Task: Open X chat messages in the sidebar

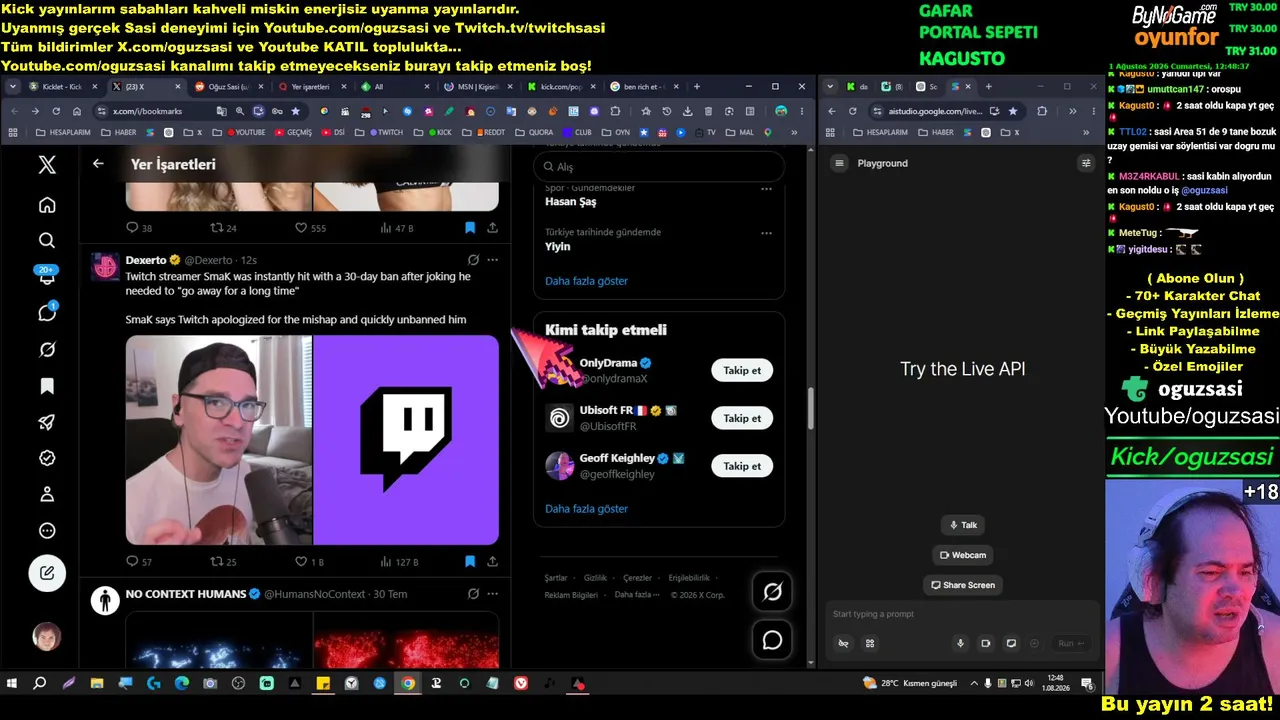Action: [x=47, y=313]
